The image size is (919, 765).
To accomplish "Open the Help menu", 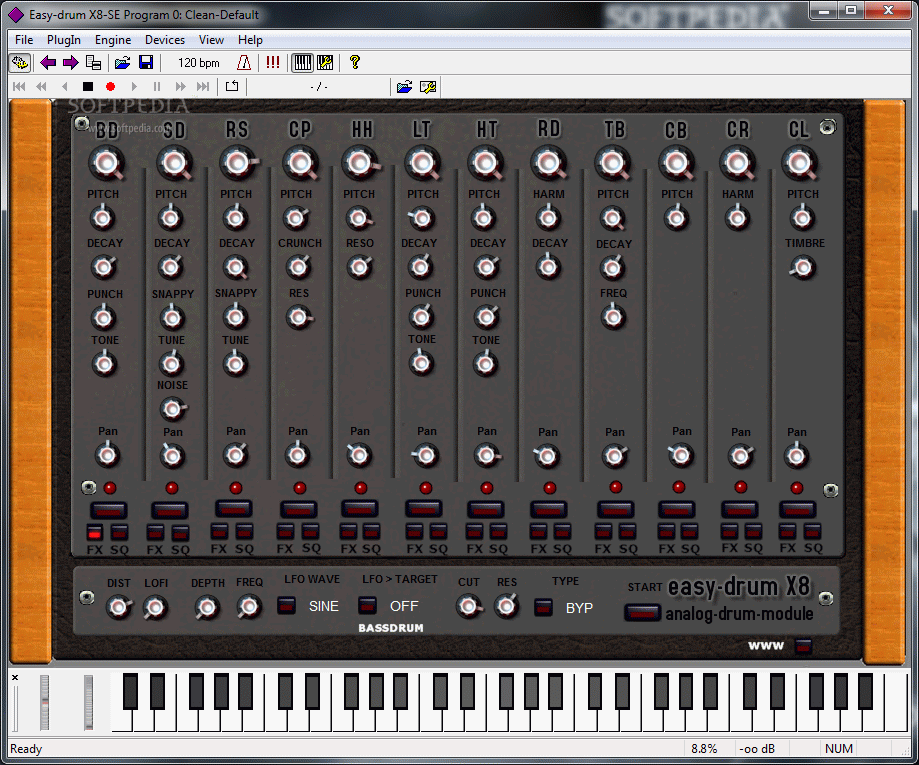I will coord(250,40).
